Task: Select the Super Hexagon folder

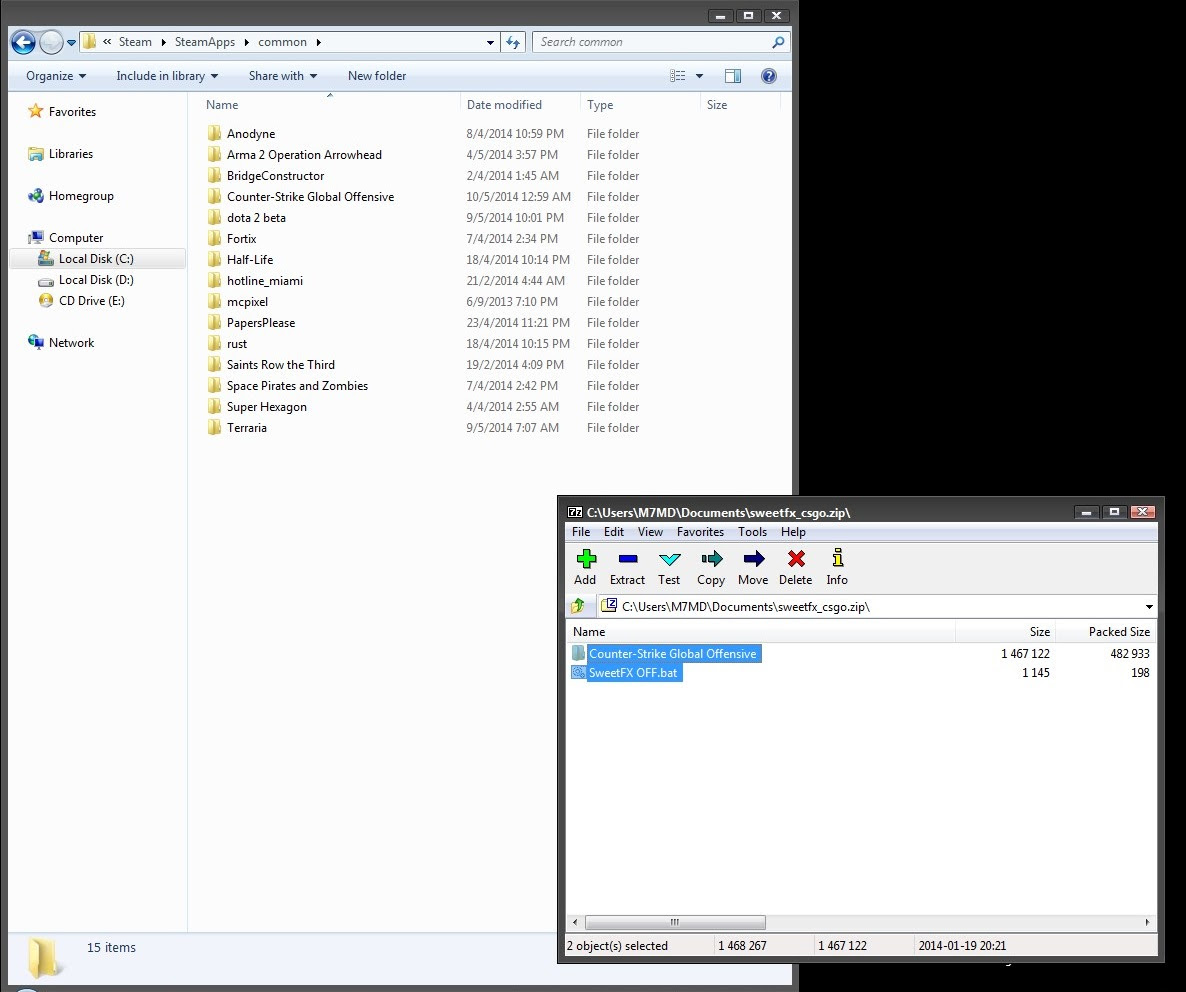Action: (266, 407)
